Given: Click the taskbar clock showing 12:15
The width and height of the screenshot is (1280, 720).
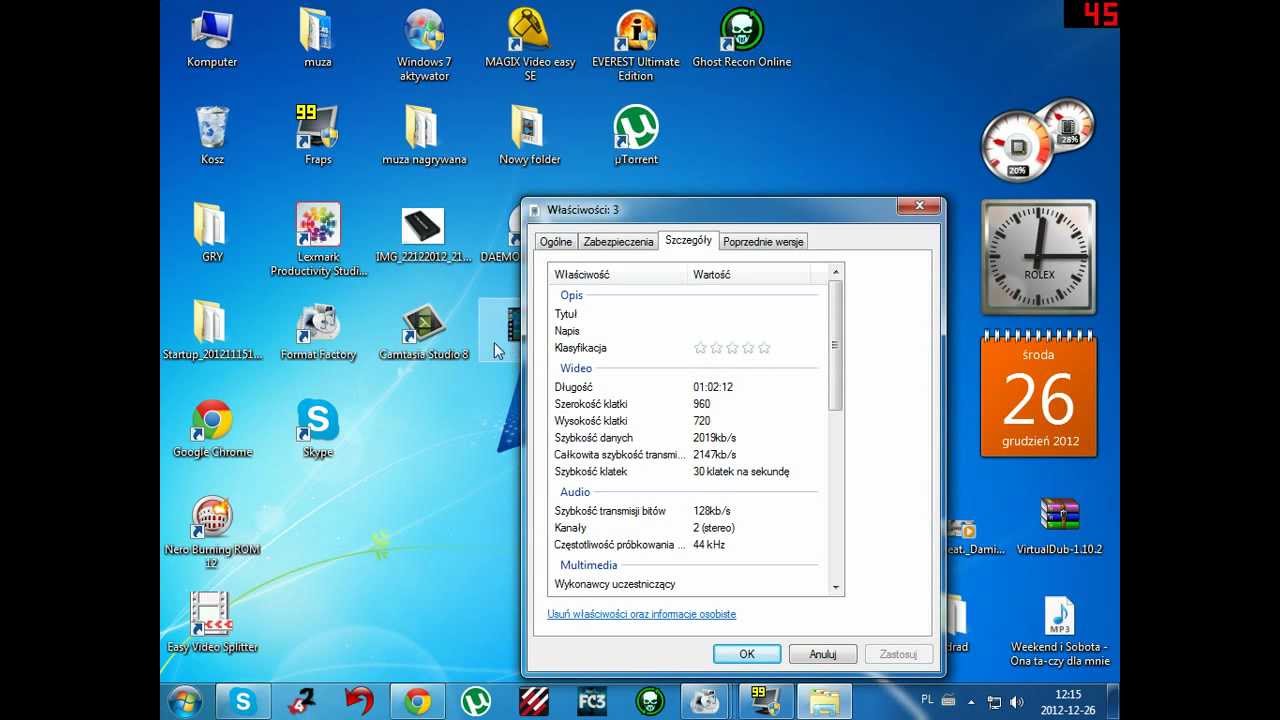Looking at the screenshot, I should [1068, 701].
